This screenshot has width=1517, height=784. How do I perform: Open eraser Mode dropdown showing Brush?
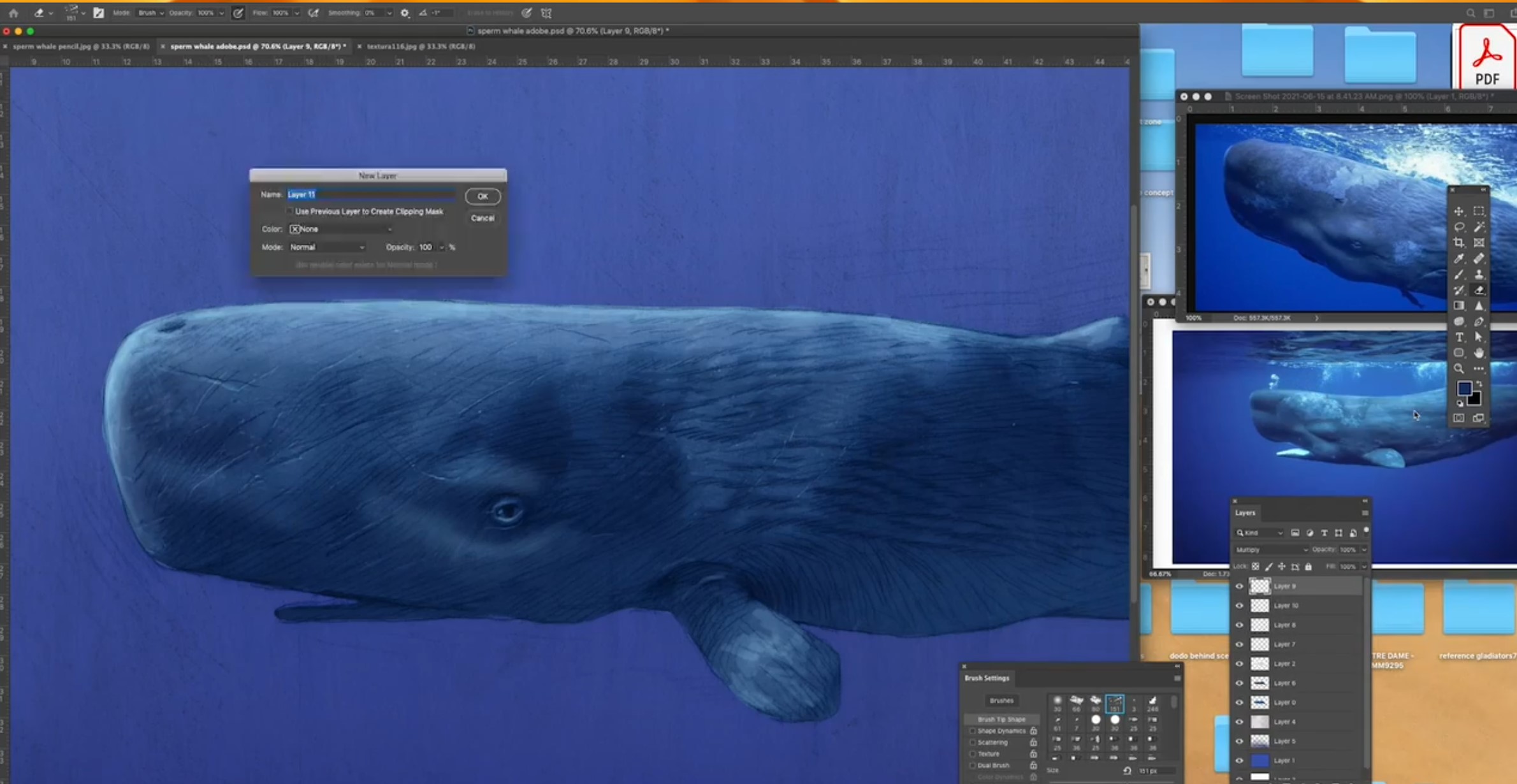[x=151, y=13]
